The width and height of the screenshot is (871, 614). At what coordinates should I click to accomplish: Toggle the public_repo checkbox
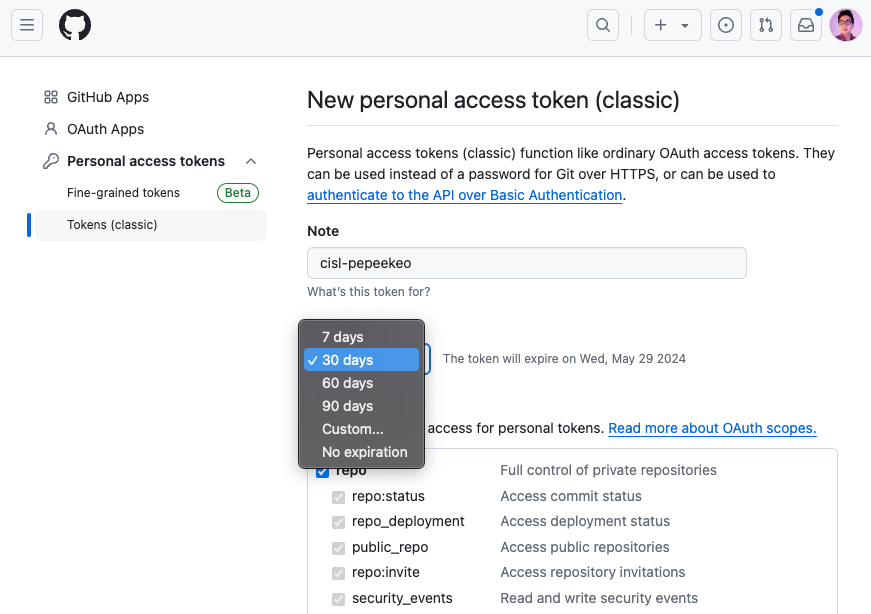[338, 547]
